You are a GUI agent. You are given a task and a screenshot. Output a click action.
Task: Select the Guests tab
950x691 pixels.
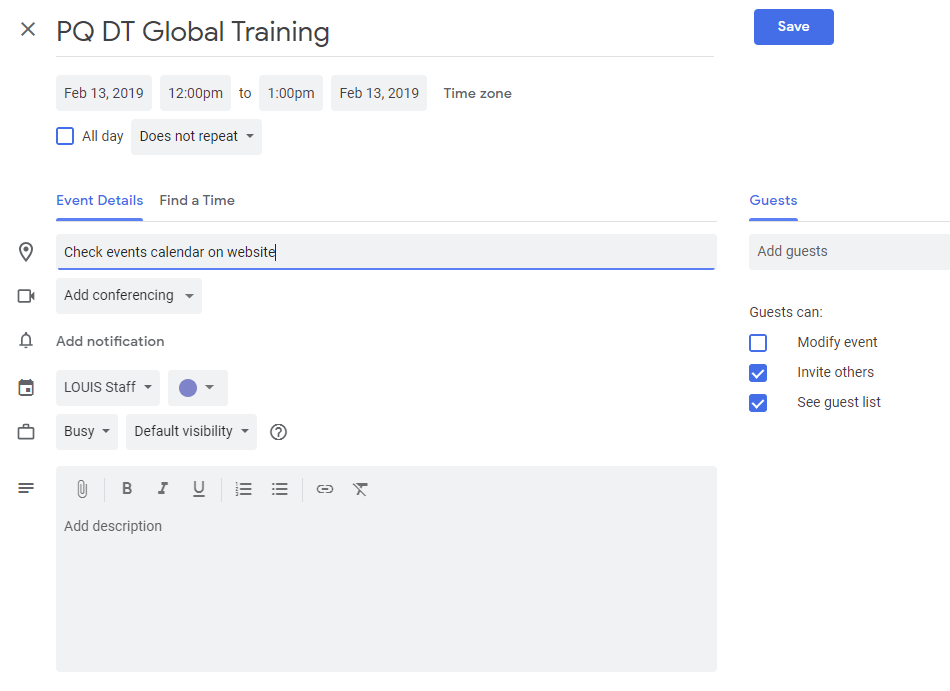tap(773, 200)
